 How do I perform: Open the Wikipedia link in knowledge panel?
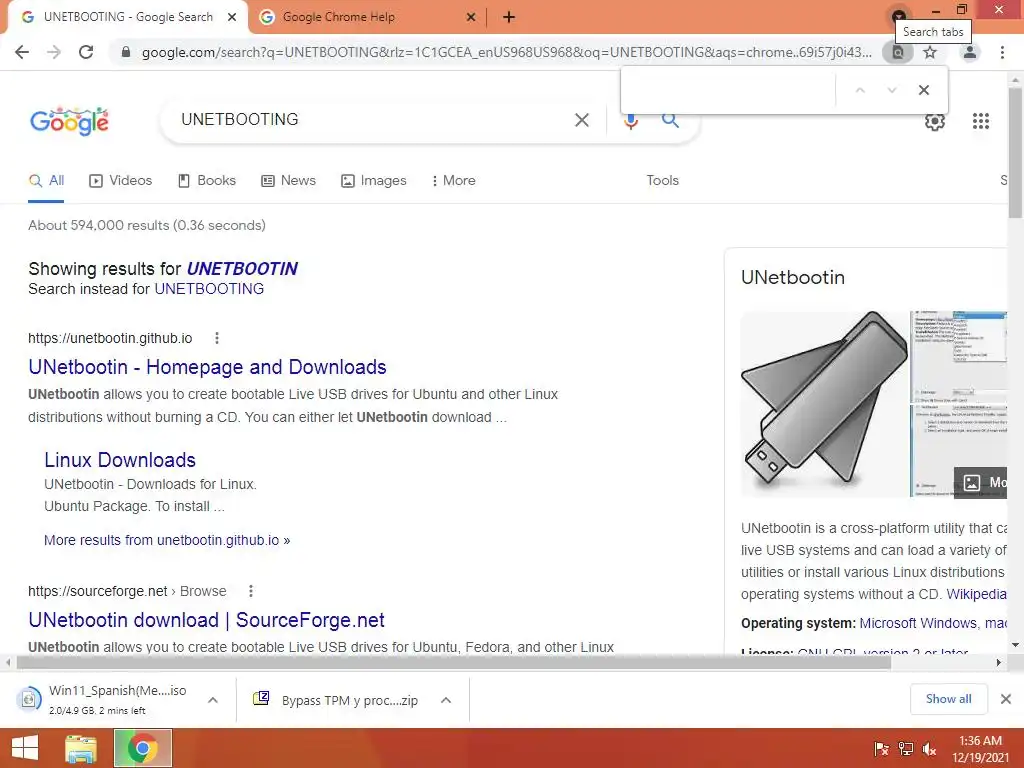[976, 595]
